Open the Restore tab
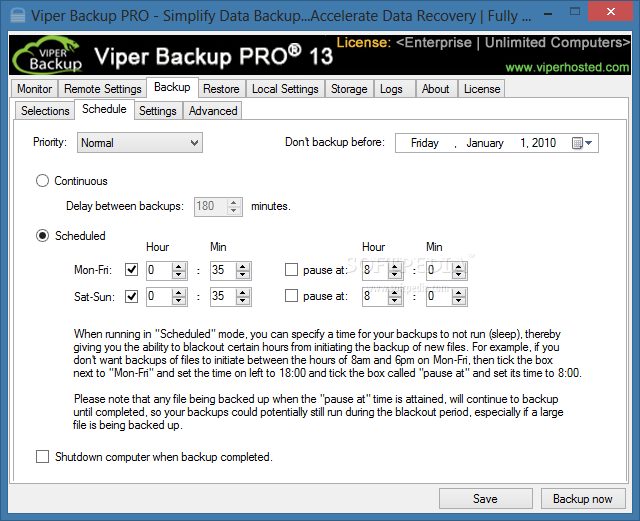The height and width of the screenshot is (521, 640). pyautogui.click(x=221, y=89)
